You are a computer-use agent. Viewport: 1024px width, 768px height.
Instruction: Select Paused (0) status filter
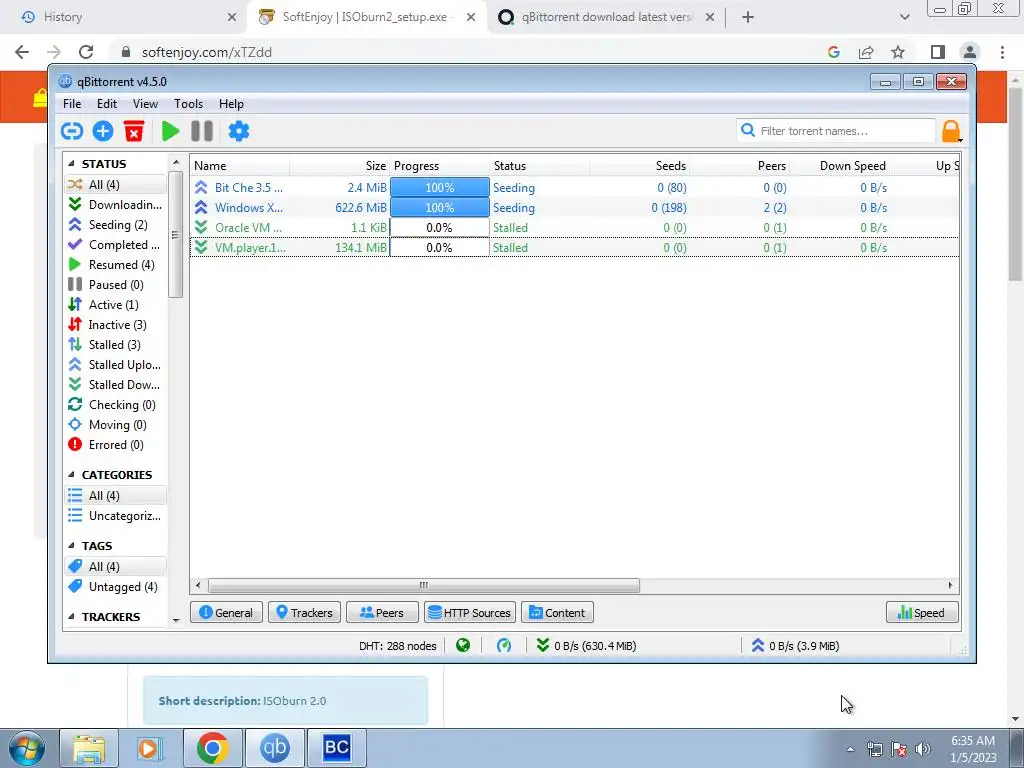point(116,285)
